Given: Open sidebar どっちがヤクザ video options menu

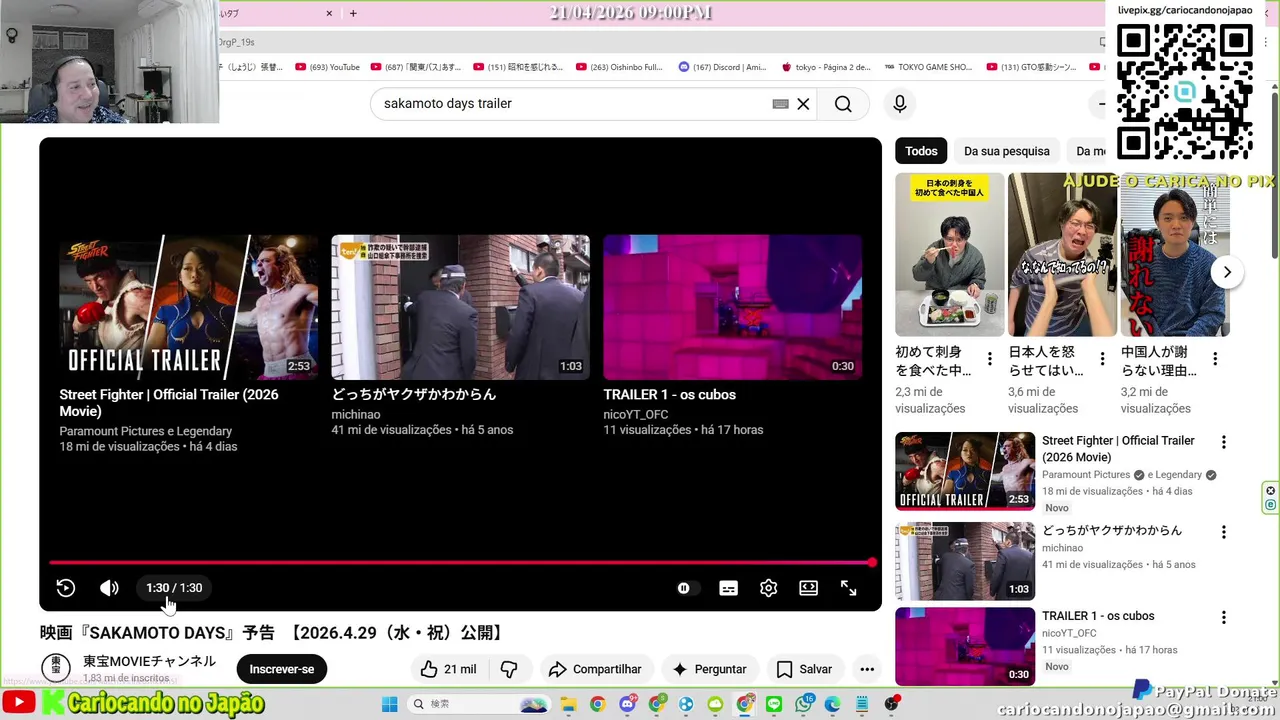Looking at the screenshot, I should [1223, 532].
